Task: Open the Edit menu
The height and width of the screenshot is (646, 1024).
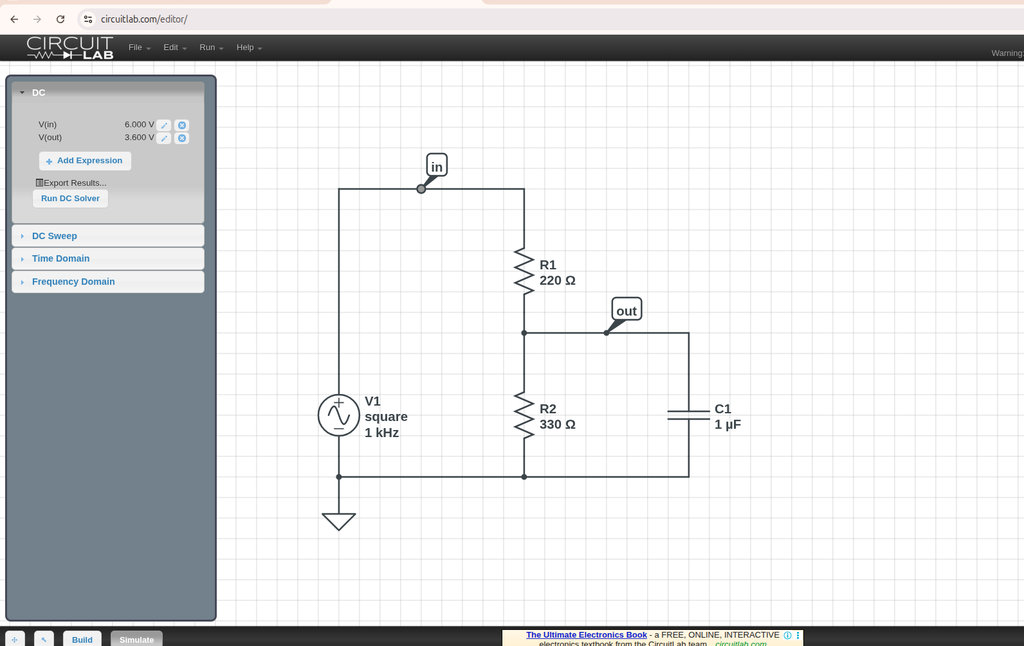Action: click(x=174, y=48)
